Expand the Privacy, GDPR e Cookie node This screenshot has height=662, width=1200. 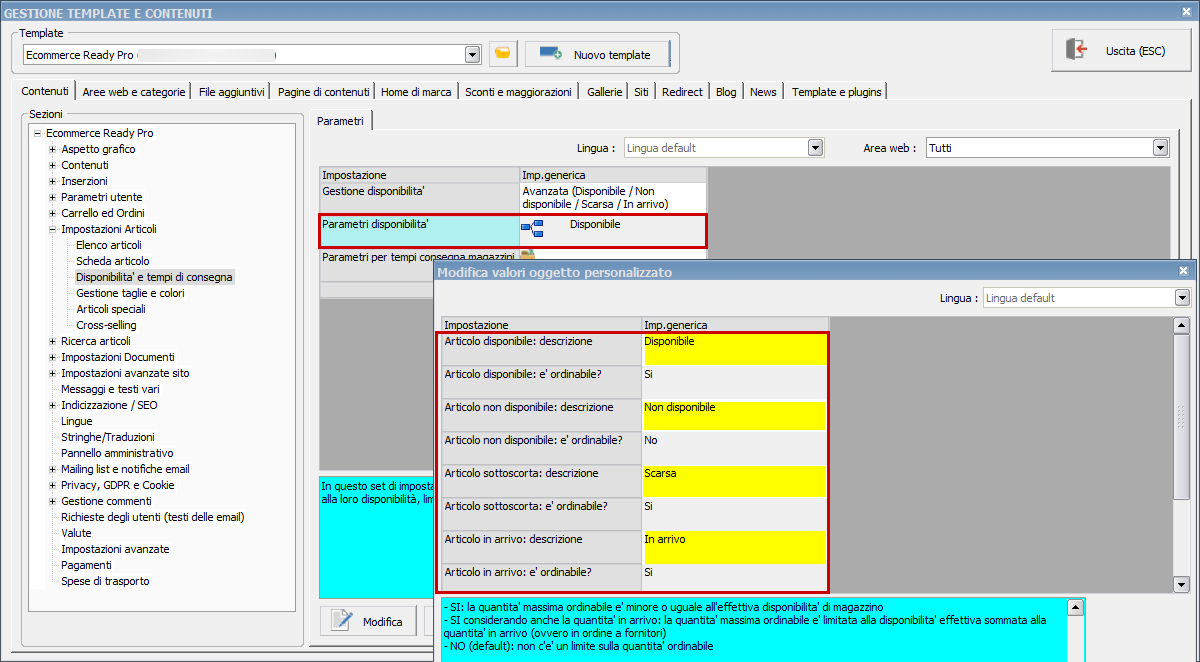coord(52,485)
